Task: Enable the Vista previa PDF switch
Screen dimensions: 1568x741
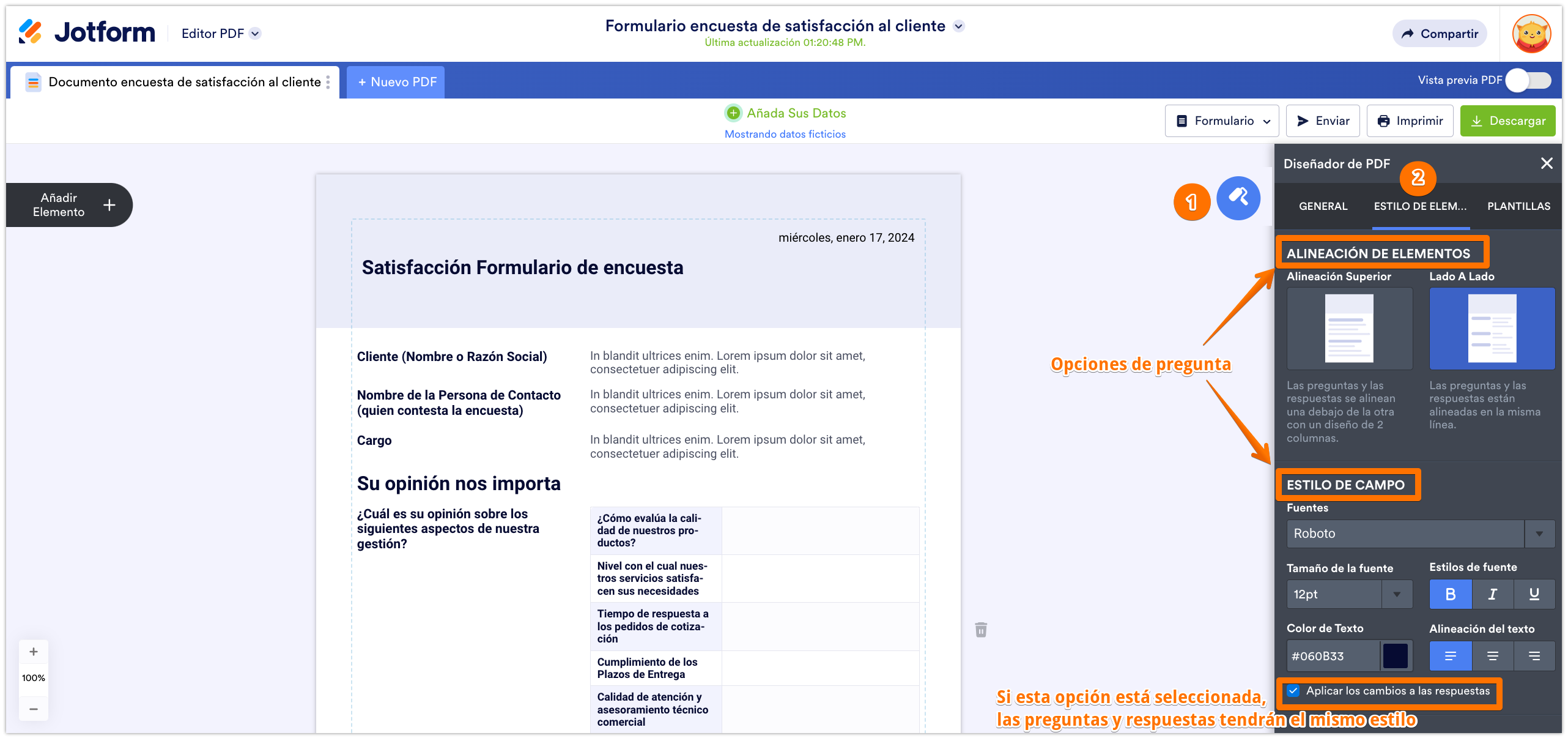Action: 1528,80
